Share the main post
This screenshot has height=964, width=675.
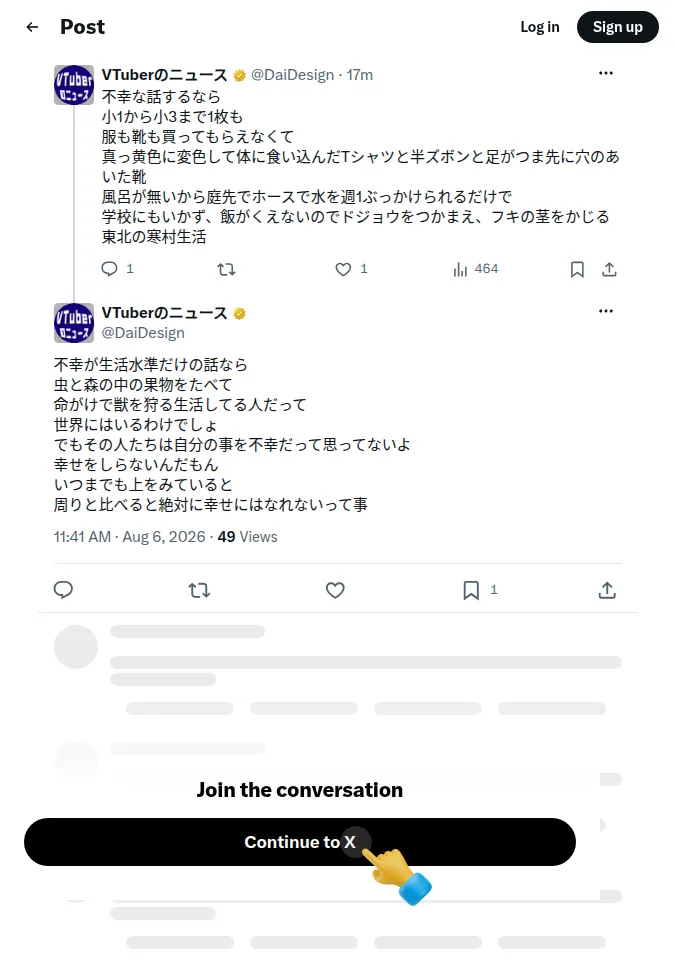607,590
